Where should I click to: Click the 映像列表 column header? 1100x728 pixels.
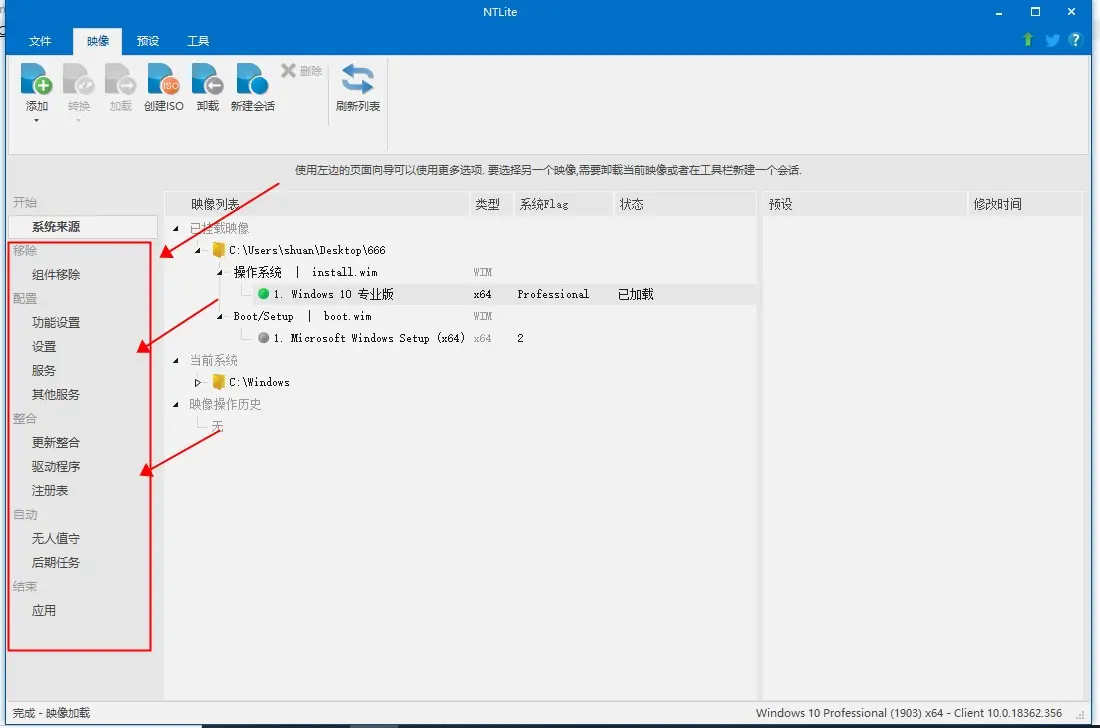[x=317, y=204]
